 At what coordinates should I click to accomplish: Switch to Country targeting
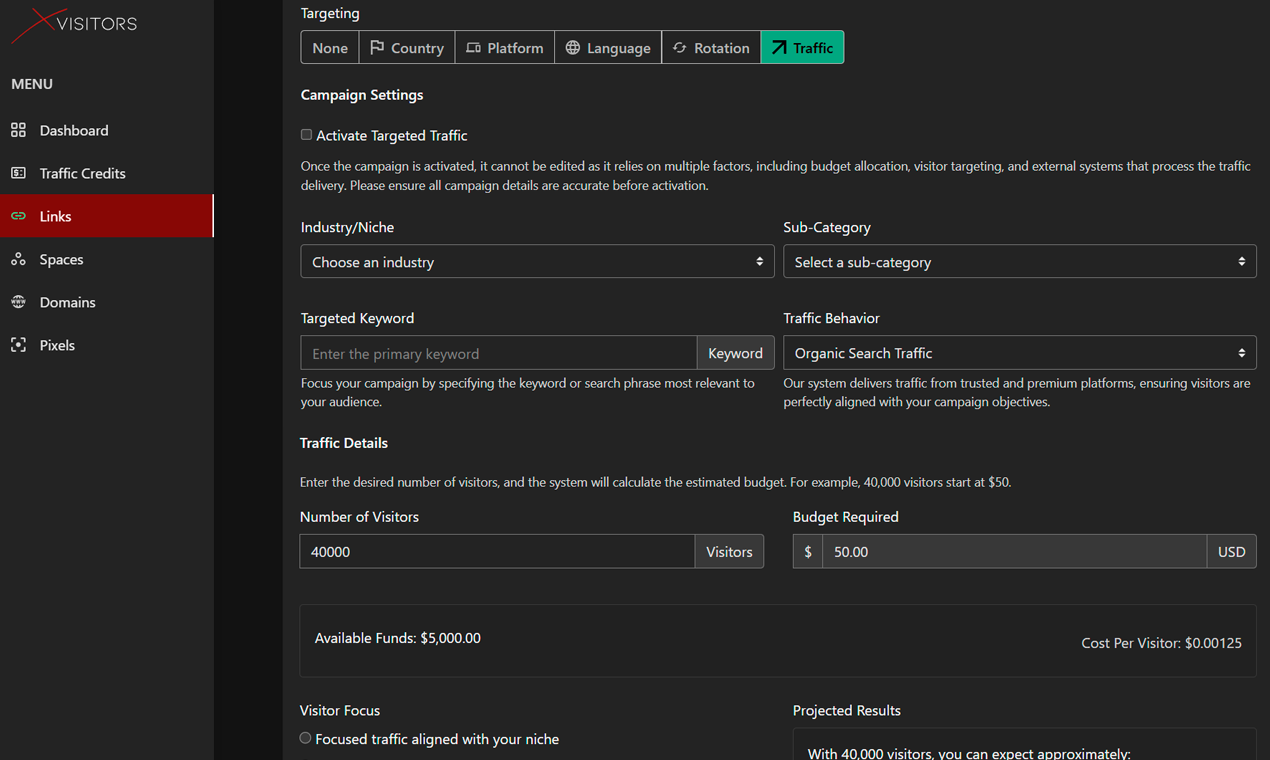(x=407, y=47)
